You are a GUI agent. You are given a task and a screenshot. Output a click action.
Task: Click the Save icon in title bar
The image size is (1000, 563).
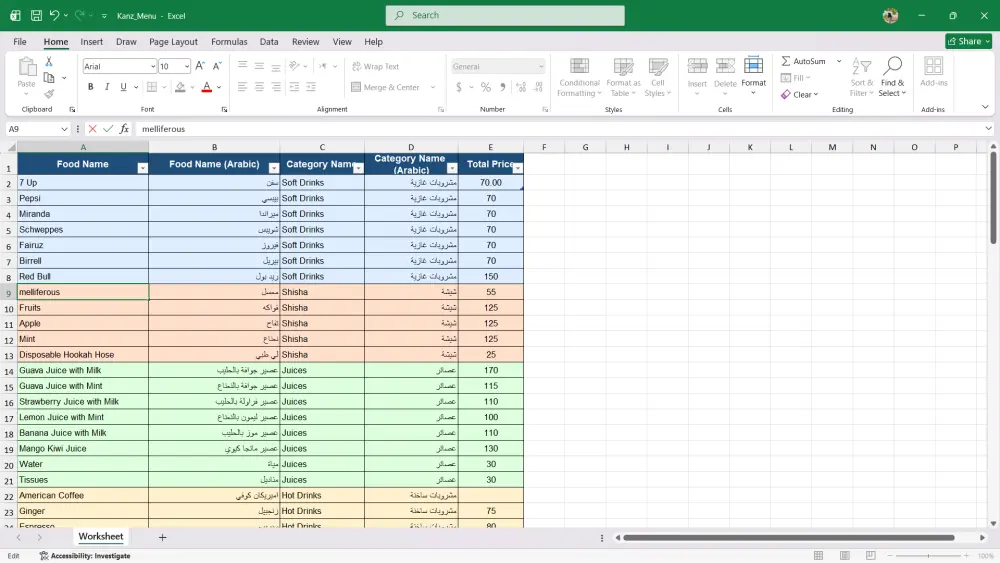[36, 15]
